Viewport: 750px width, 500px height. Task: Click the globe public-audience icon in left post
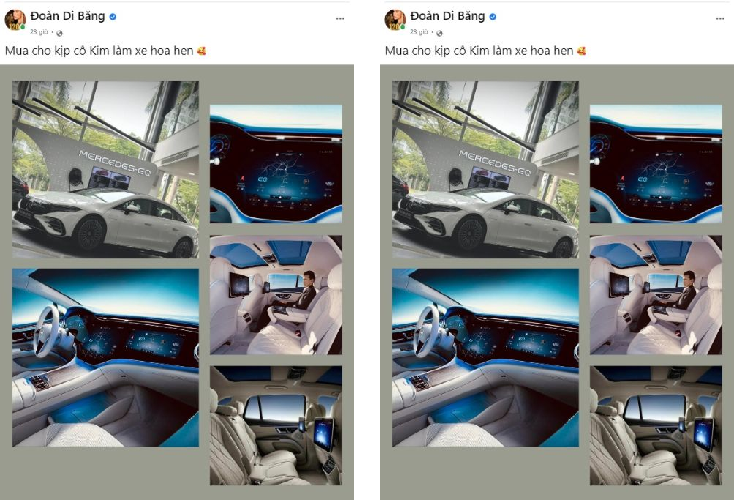pos(59,33)
